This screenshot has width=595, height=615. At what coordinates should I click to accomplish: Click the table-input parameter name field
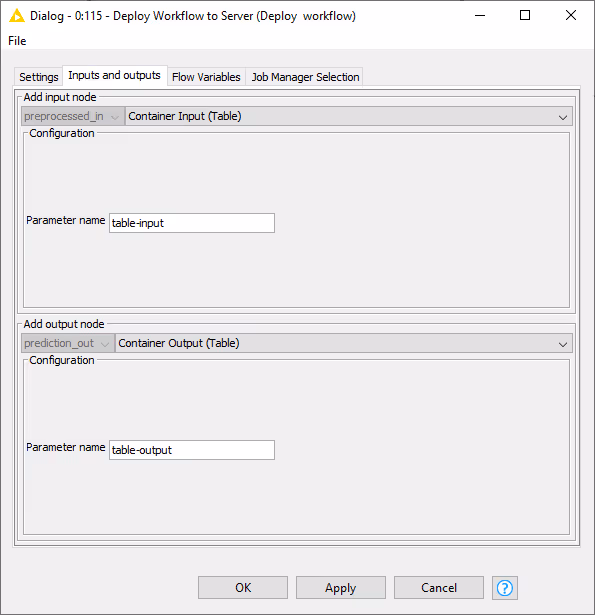pyautogui.click(x=192, y=223)
